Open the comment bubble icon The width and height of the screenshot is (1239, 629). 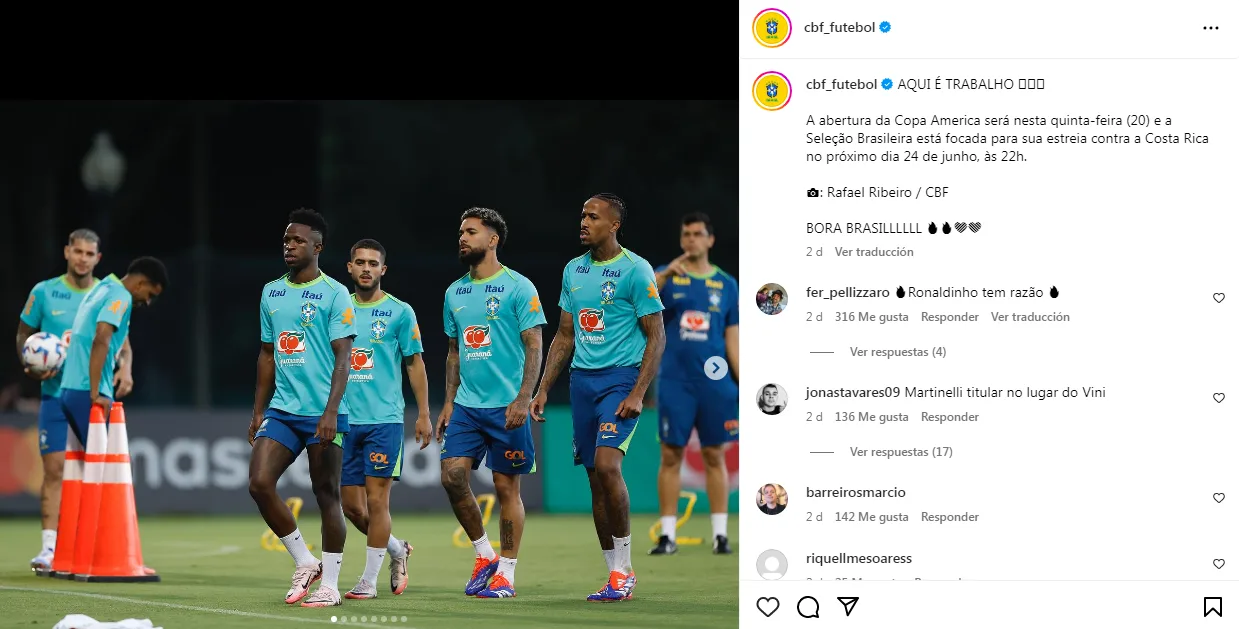[807, 606]
